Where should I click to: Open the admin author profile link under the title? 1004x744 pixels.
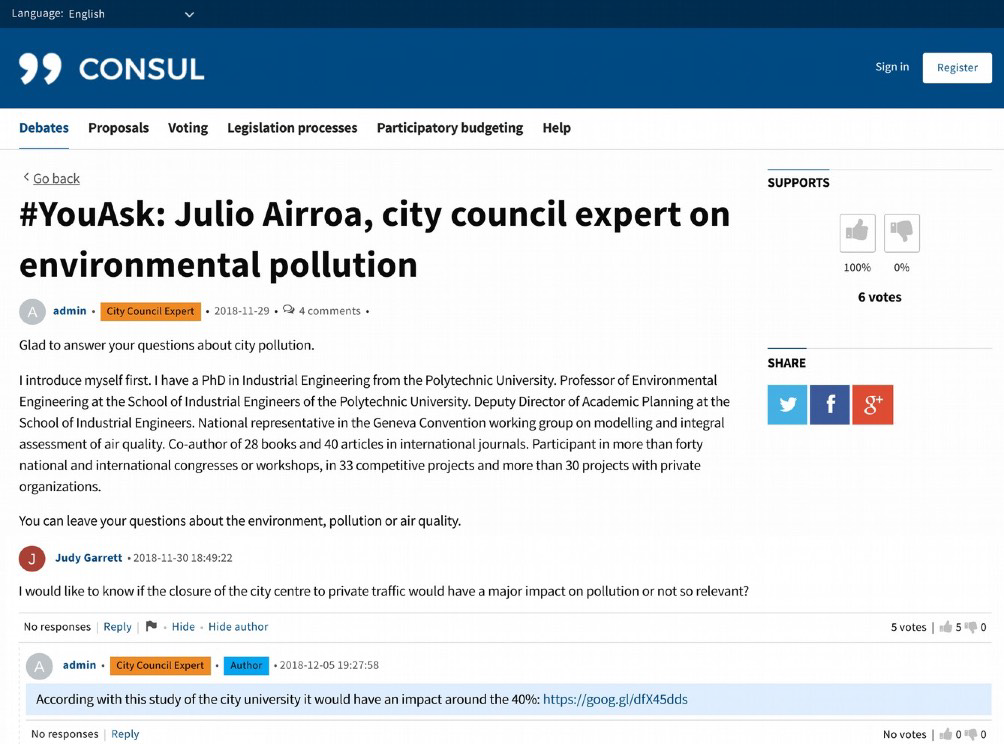click(x=69, y=311)
